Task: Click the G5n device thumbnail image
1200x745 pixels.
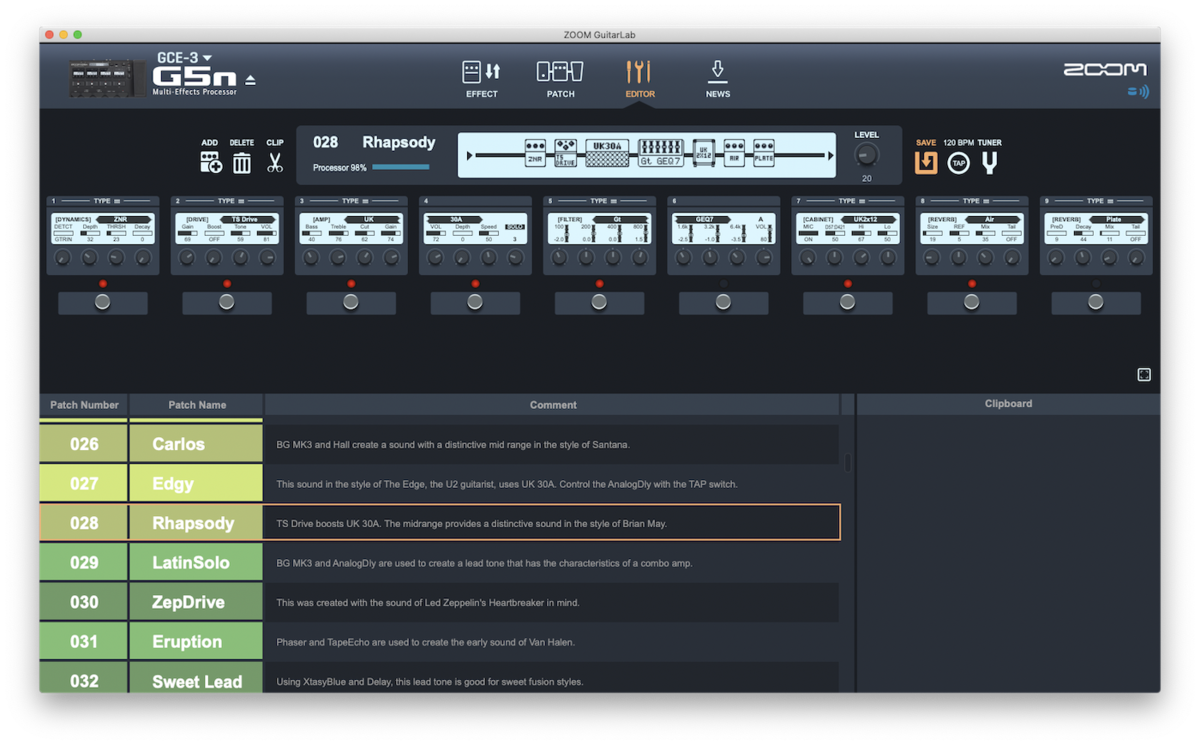Action: 107,80
